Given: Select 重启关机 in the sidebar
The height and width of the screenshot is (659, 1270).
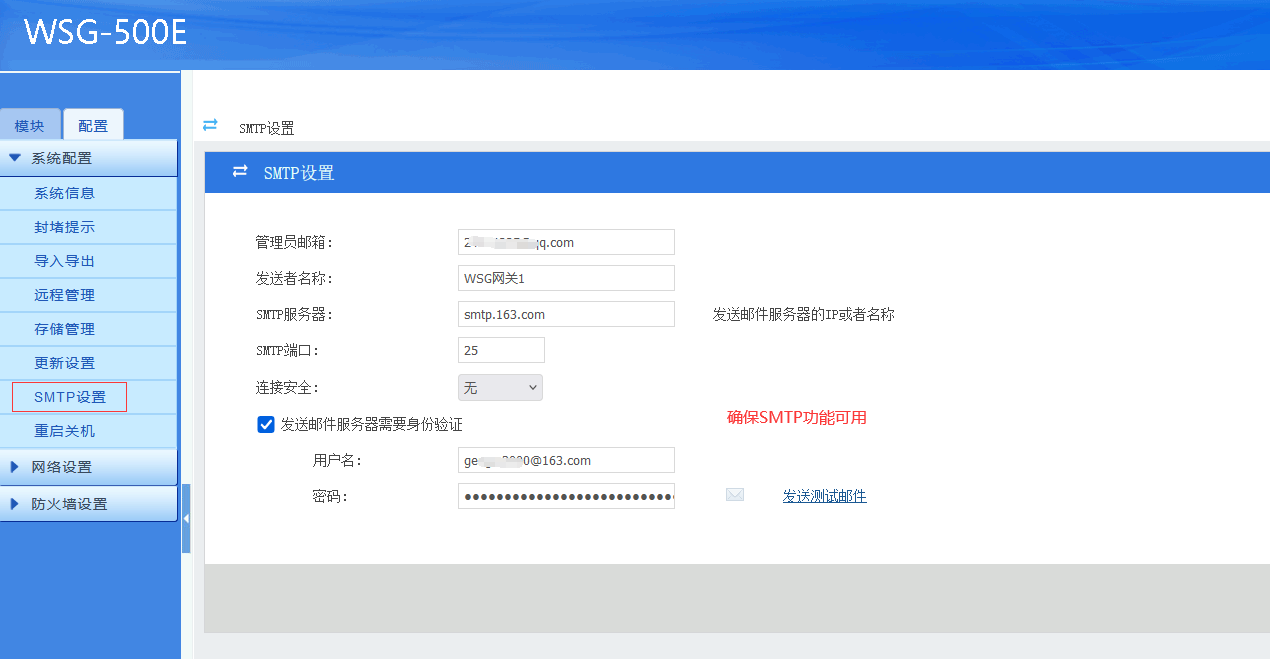Looking at the screenshot, I should (x=65, y=431).
